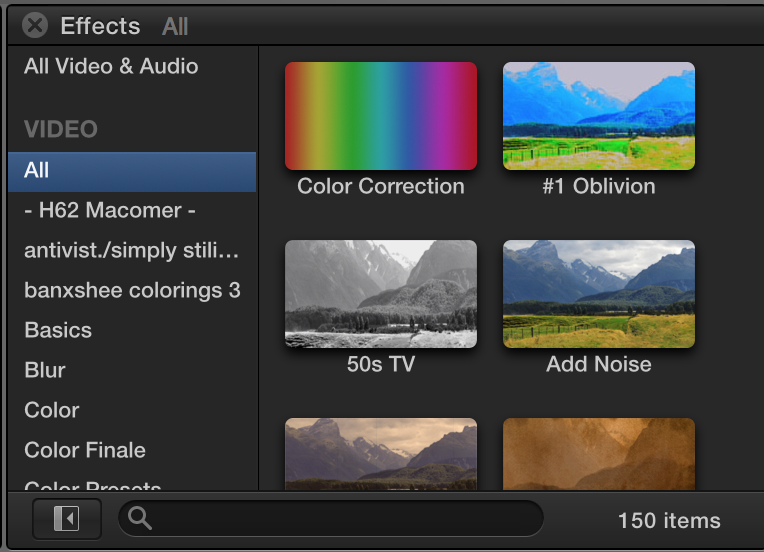Show the Basics effects category
Image resolution: width=764 pixels, height=552 pixels.
pyautogui.click(x=58, y=331)
